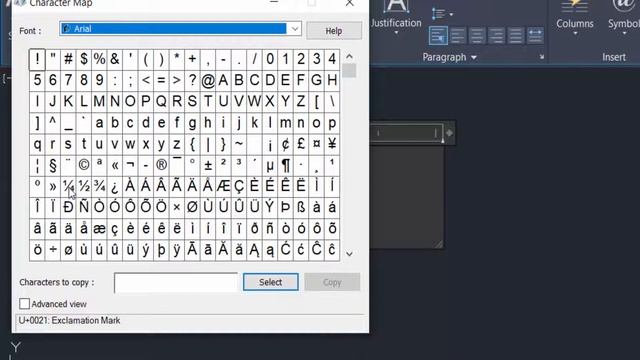The width and height of the screenshot is (640, 360).
Task: Click the text editor ruler in AutoCAD
Action: (407, 133)
